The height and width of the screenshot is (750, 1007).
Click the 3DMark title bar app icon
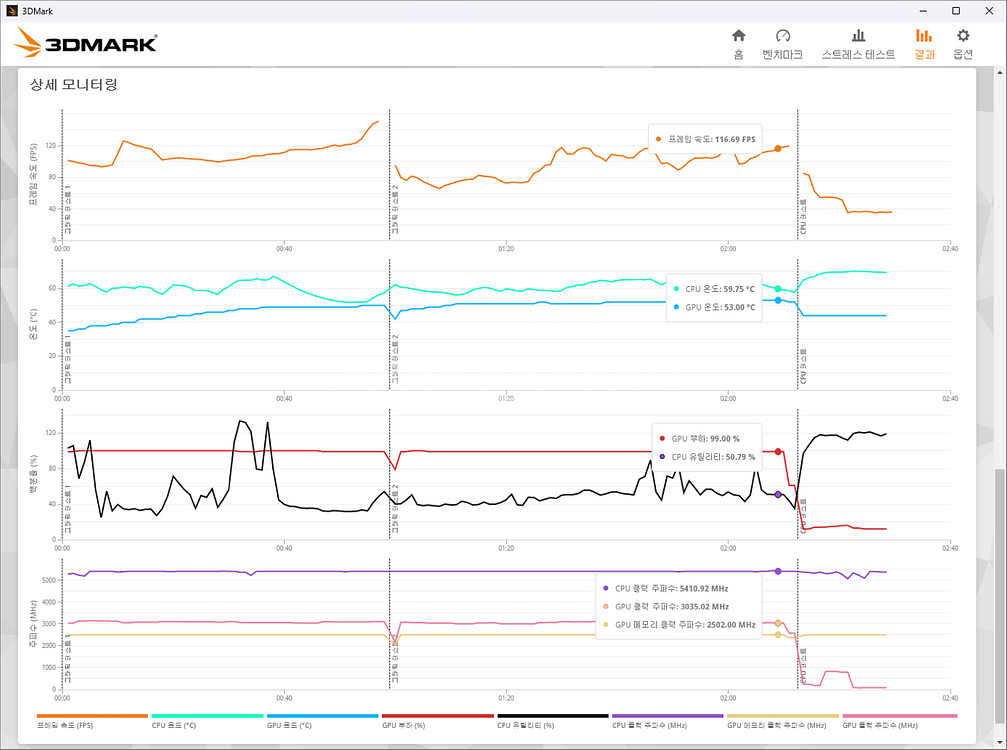pyautogui.click(x=11, y=10)
